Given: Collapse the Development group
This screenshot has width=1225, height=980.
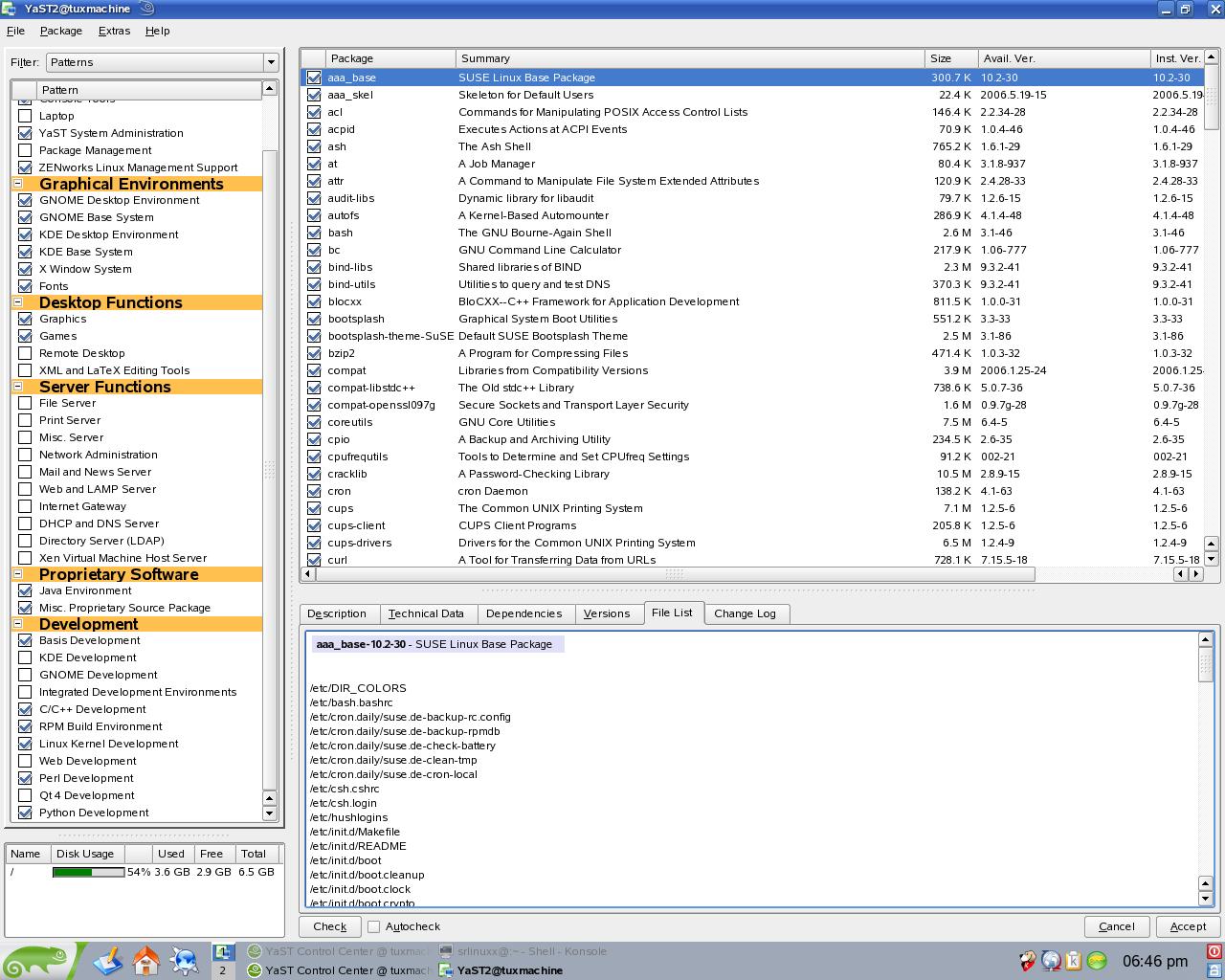Looking at the screenshot, I should pyautogui.click(x=18, y=624).
